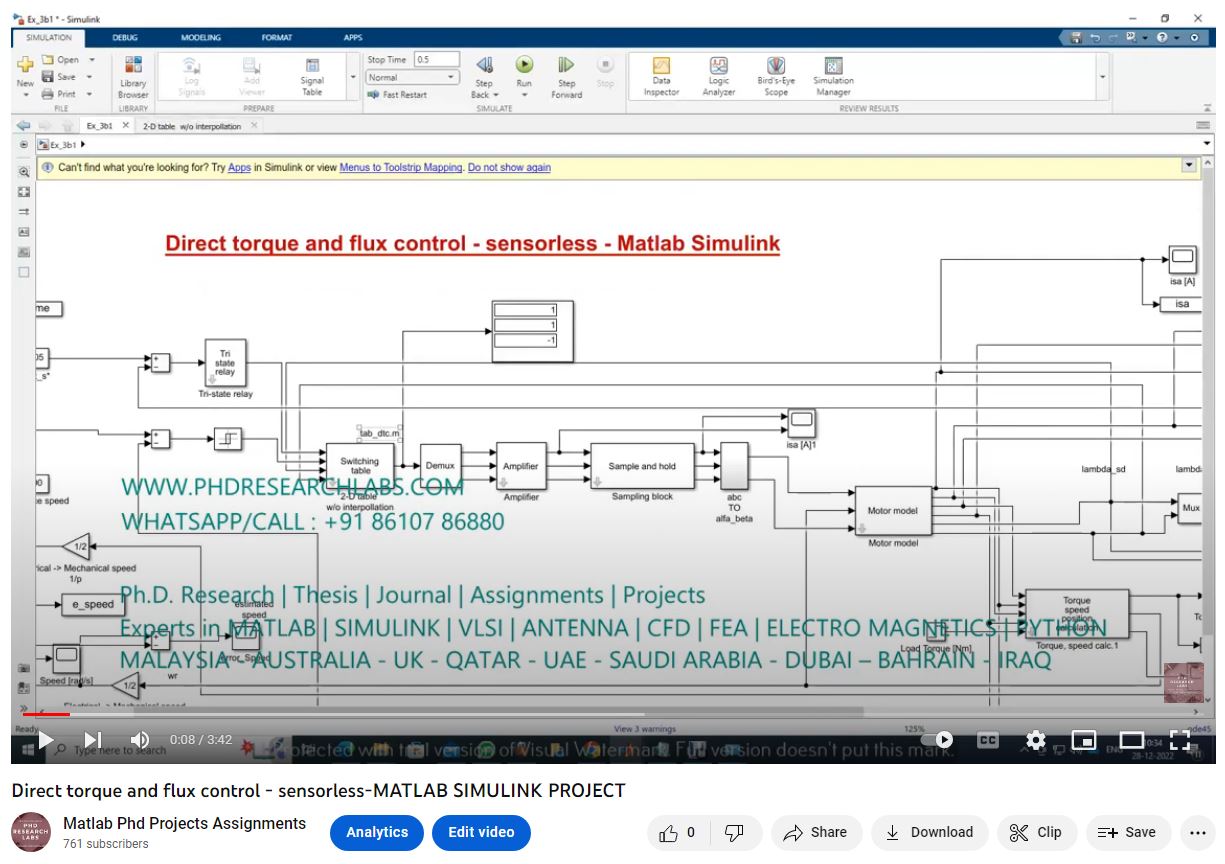1225x864 pixels.
Task: Select the FORMAT ribbon tab
Action: pyautogui.click(x=277, y=38)
